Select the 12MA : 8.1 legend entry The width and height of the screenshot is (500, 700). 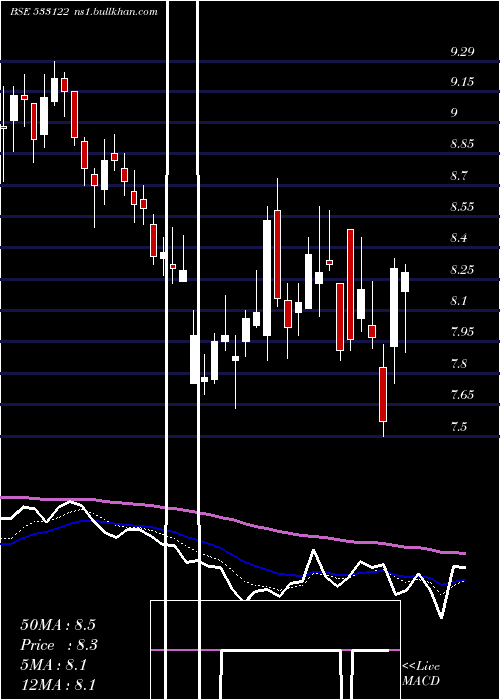point(58,685)
